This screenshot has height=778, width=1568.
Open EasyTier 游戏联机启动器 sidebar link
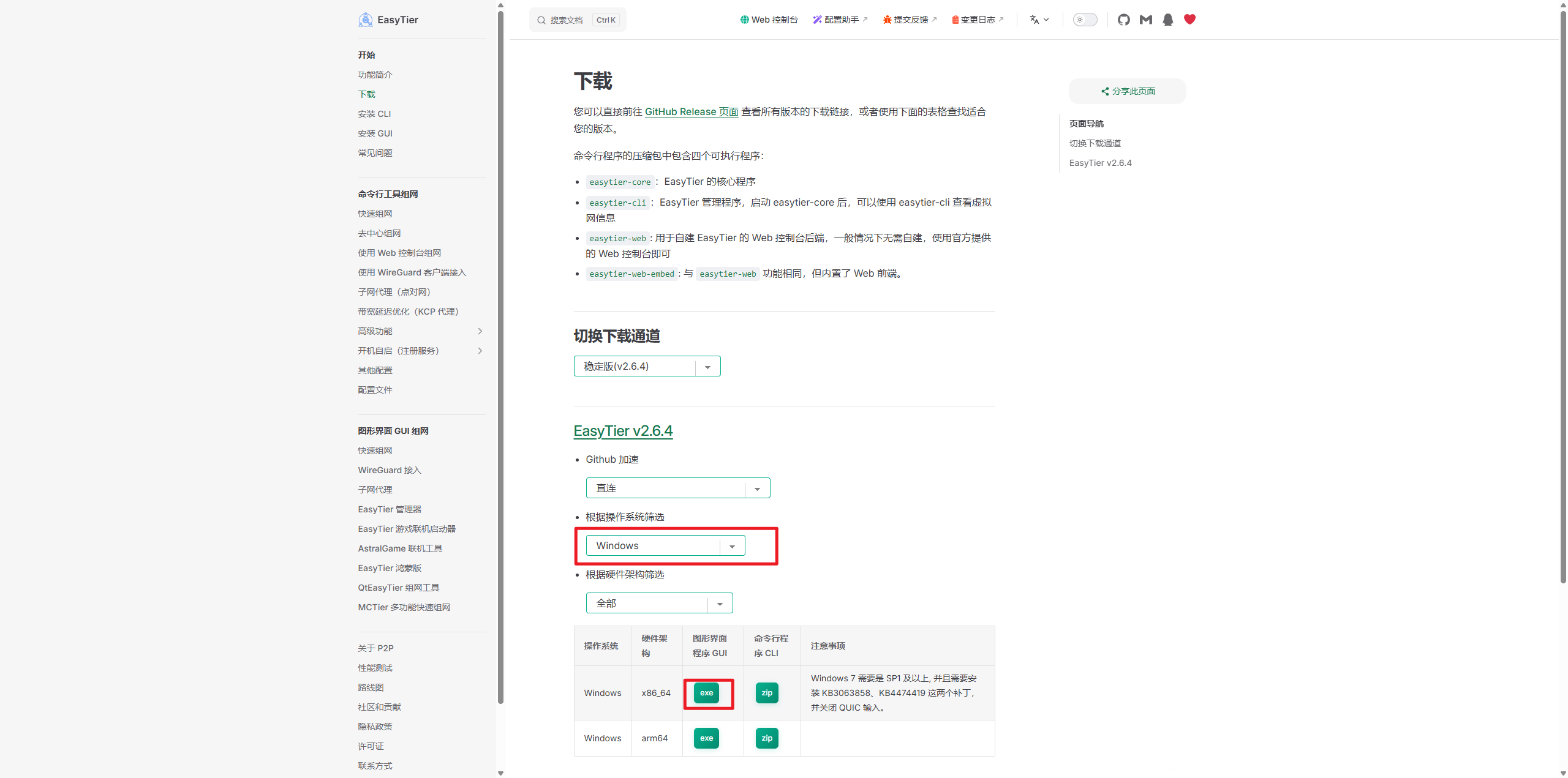click(x=407, y=529)
